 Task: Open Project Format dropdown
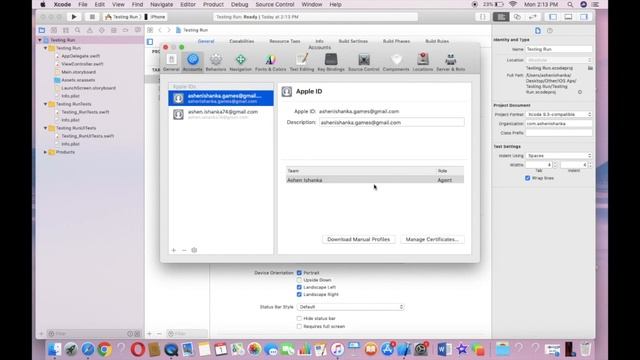(559, 114)
